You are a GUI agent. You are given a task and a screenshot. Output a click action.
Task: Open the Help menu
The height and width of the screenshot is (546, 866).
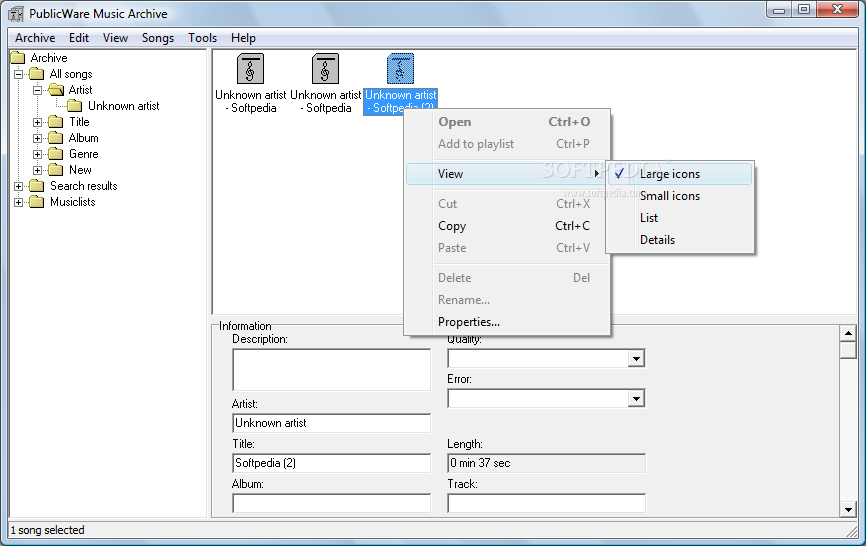[x=243, y=38]
